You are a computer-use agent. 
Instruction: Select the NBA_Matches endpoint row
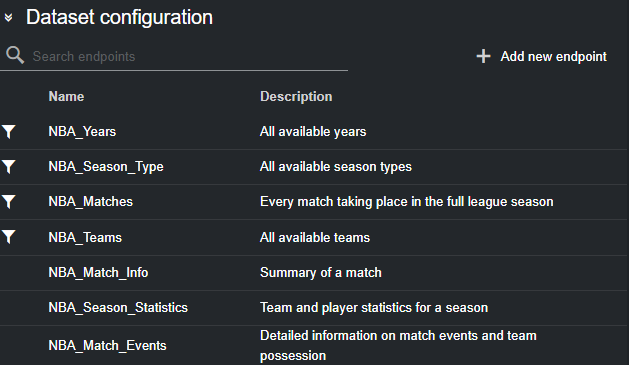(x=313, y=202)
